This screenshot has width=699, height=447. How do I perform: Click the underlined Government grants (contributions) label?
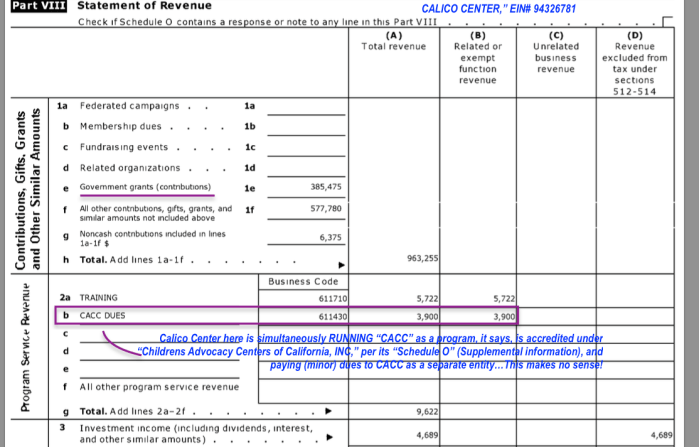(x=145, y=187)
